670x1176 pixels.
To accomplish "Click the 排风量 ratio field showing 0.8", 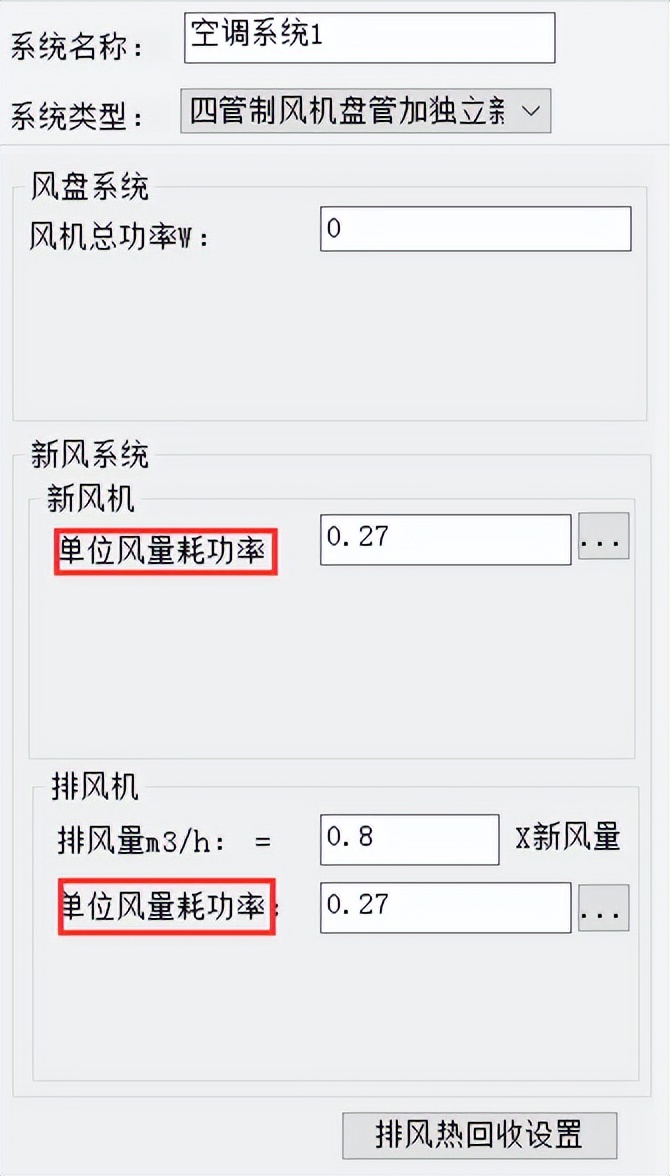I will (408, 840).
